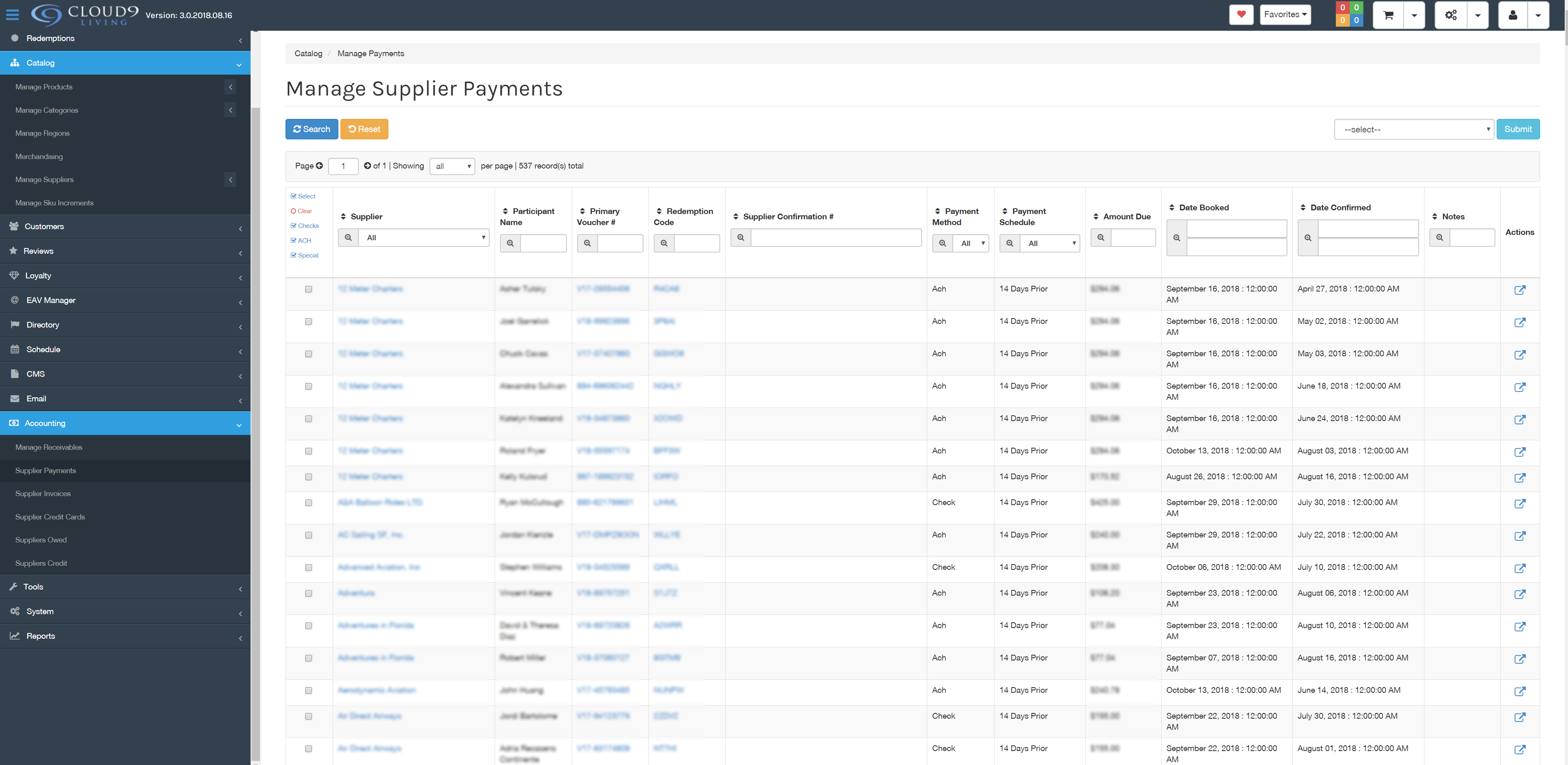This screenshot has height=765, width=1568.
Task: Open Suppliers Owed in sidebar
Action: pyautogui.click(x=126, y=540)
